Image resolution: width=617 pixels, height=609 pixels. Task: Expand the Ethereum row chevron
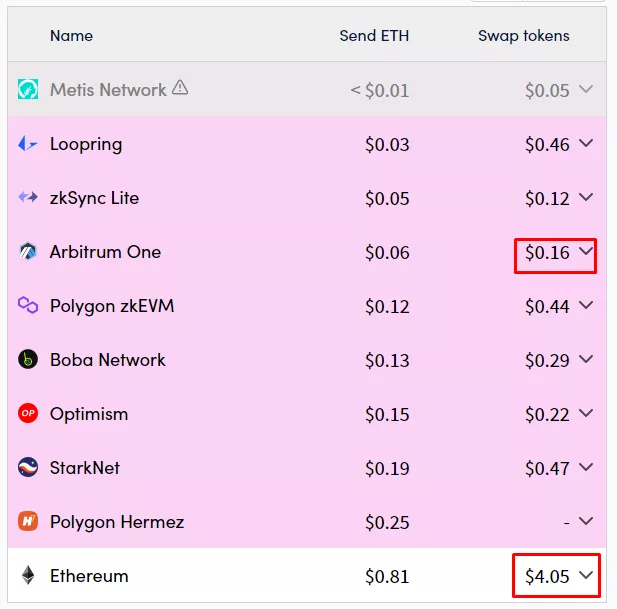pos(586,575)
